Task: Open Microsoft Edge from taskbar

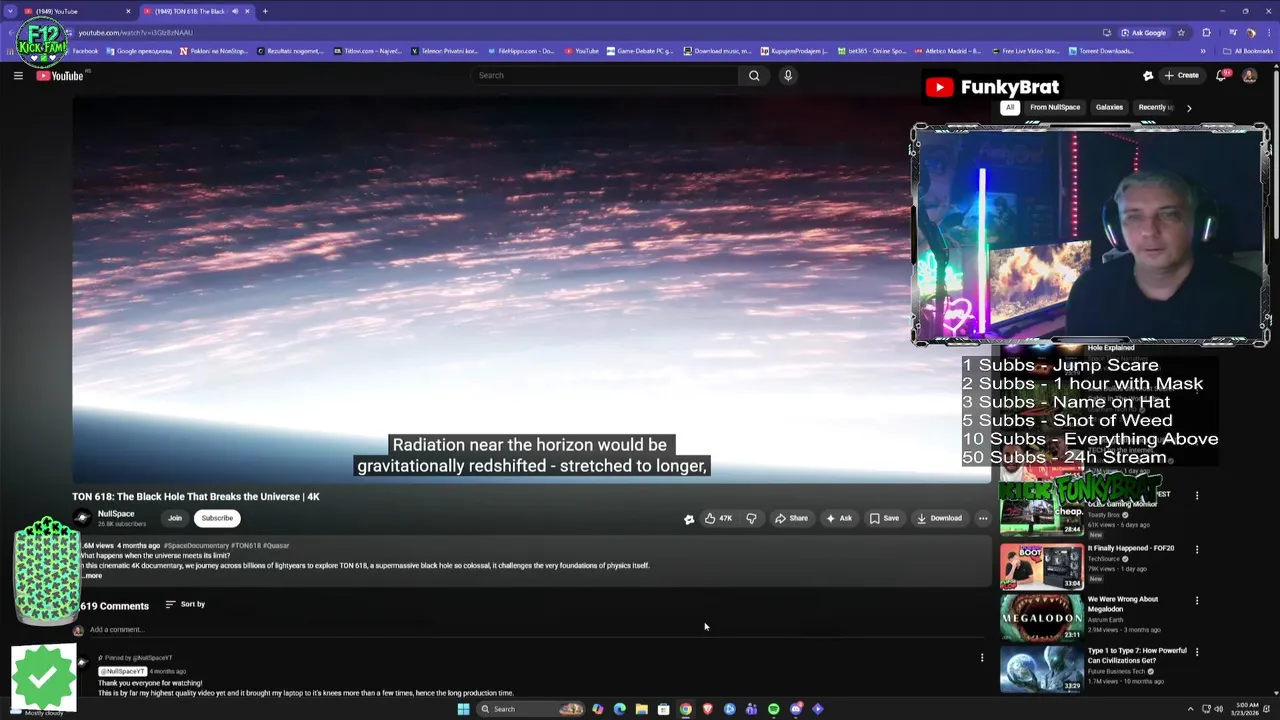Action: pos(620,709)
